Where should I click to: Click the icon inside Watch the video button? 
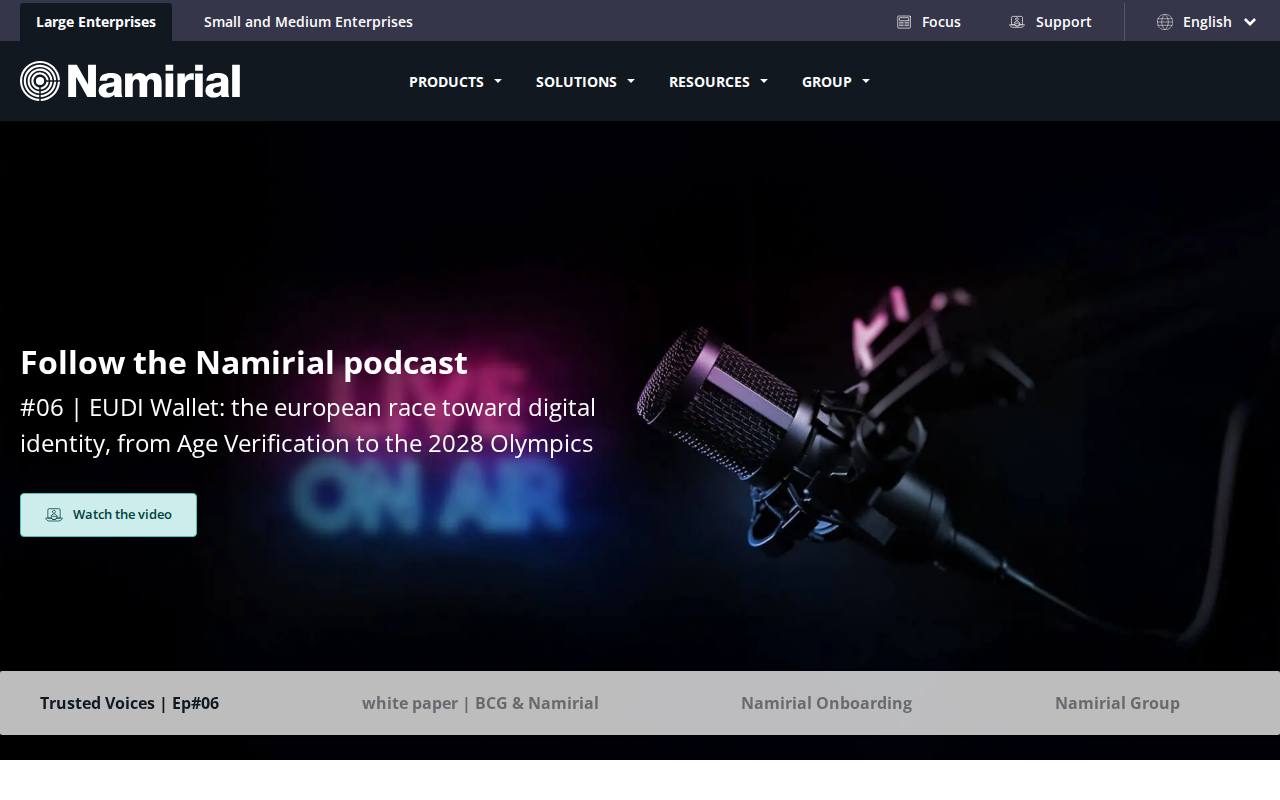54,515
